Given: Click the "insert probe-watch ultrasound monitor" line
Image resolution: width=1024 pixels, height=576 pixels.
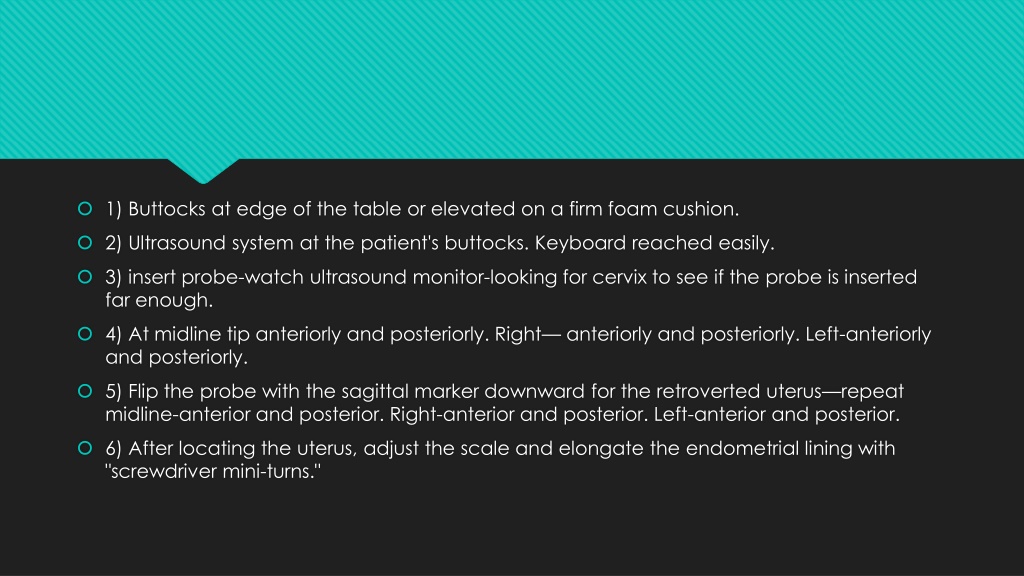Looking at the screenshot, I should pyautogui.click(x=511, y=277).
